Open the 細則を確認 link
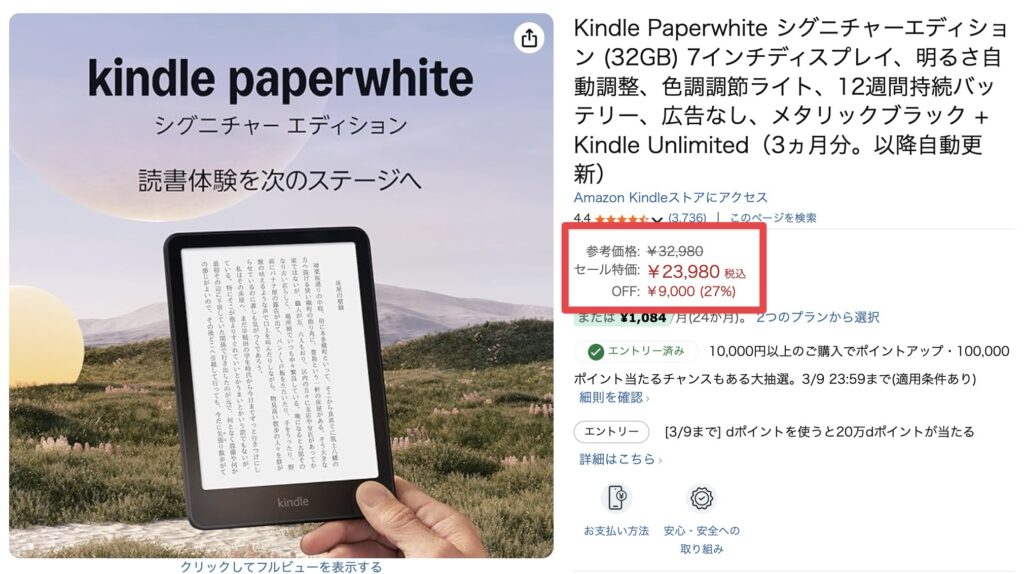Screen dimensions: 1024x574 [614, 397]
